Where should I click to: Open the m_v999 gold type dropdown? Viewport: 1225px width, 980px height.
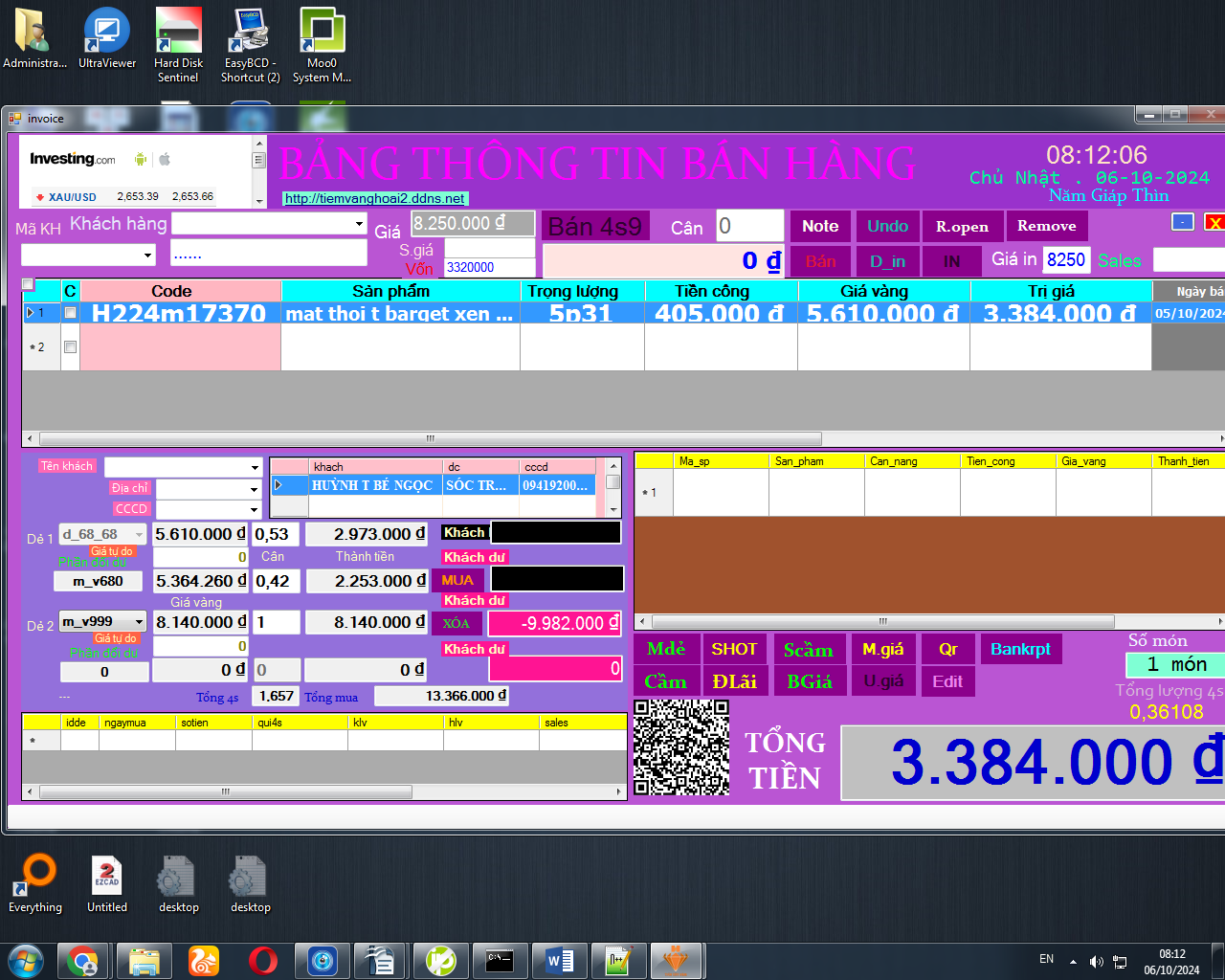coord(139,622)
